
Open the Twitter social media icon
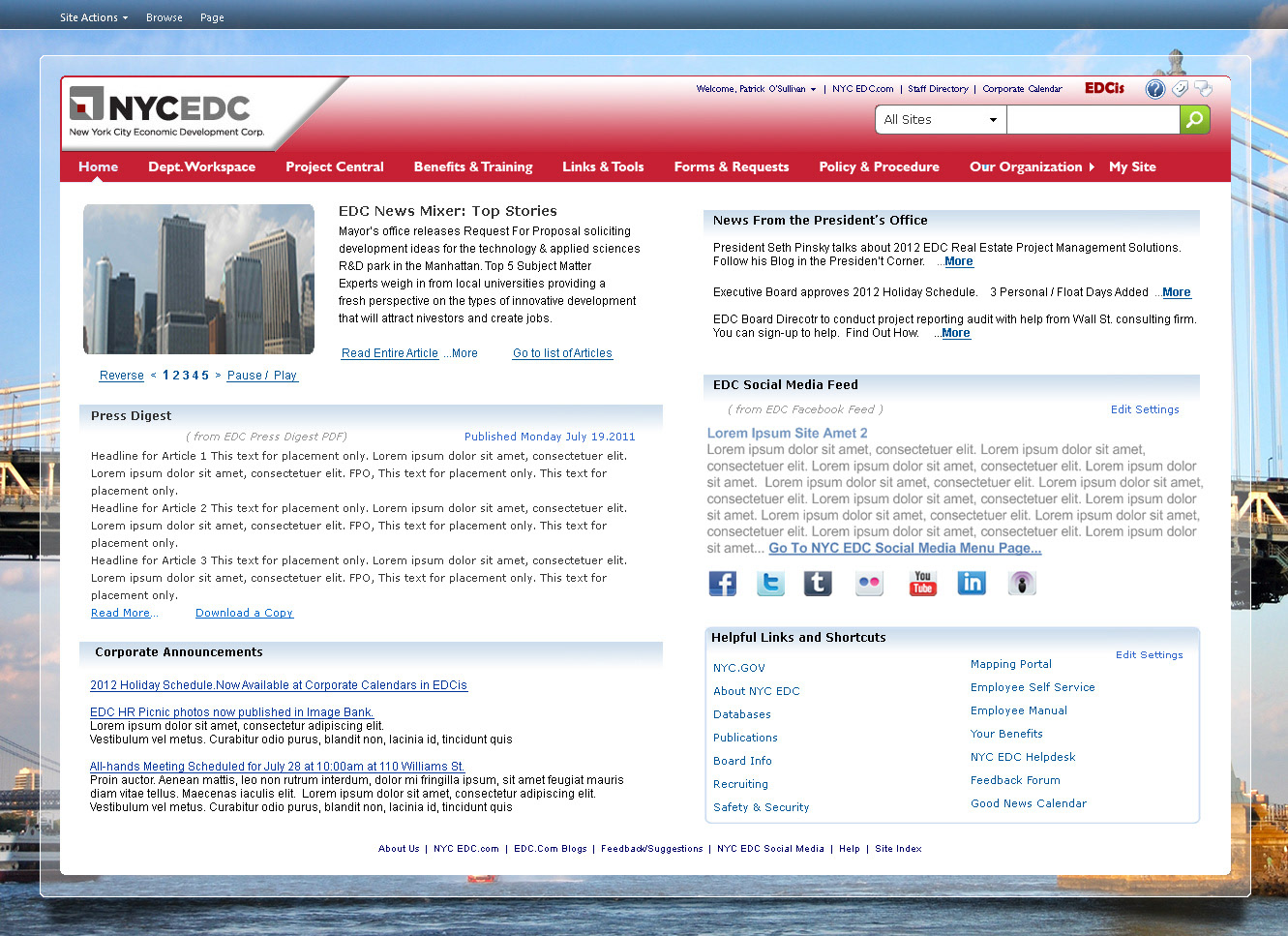[770, 583]
